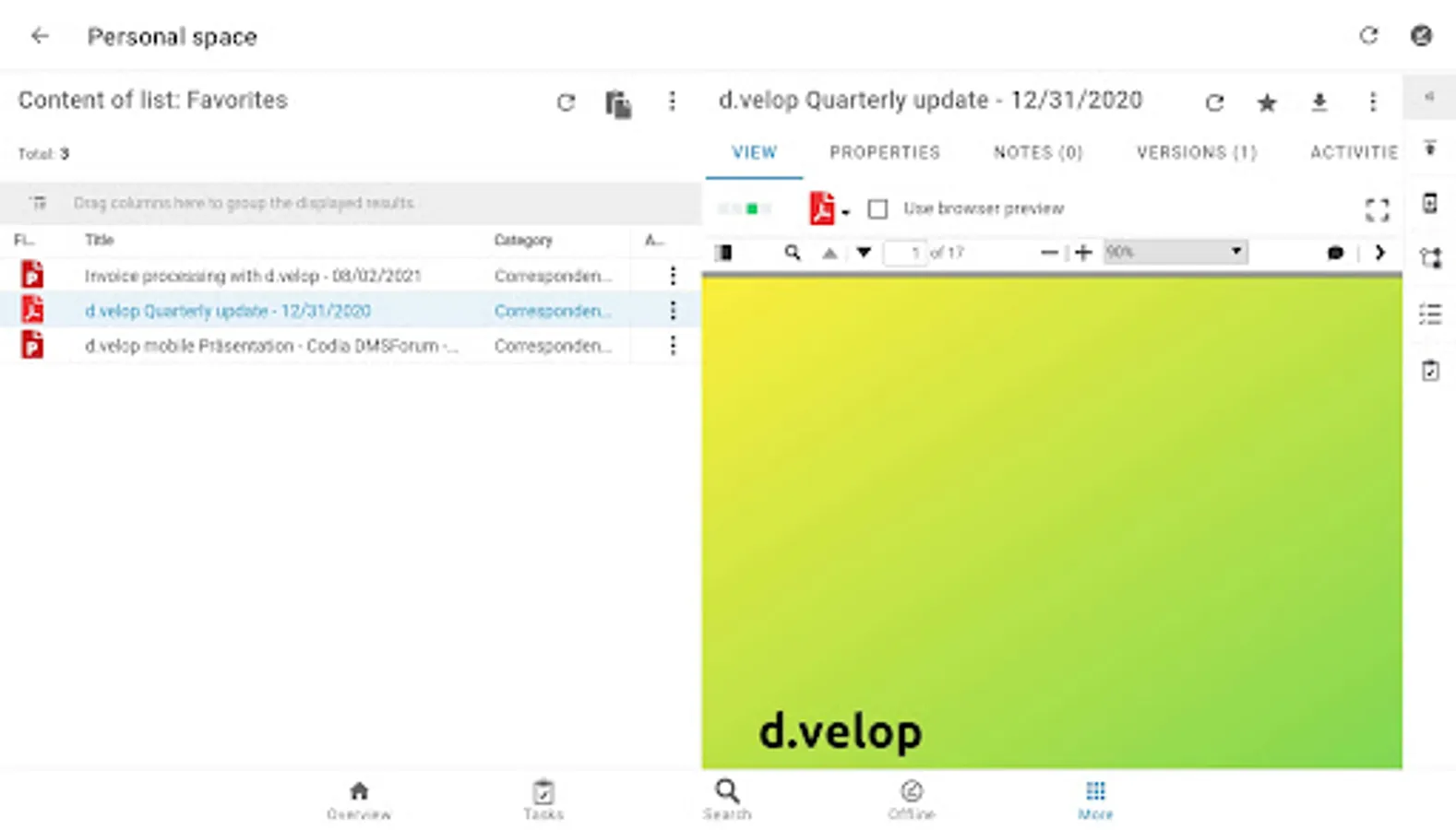Image resolution: width=1456 pixels, height=830 pixels.
Task: Switch to the Activities tab
Action: click(1354, 152)
